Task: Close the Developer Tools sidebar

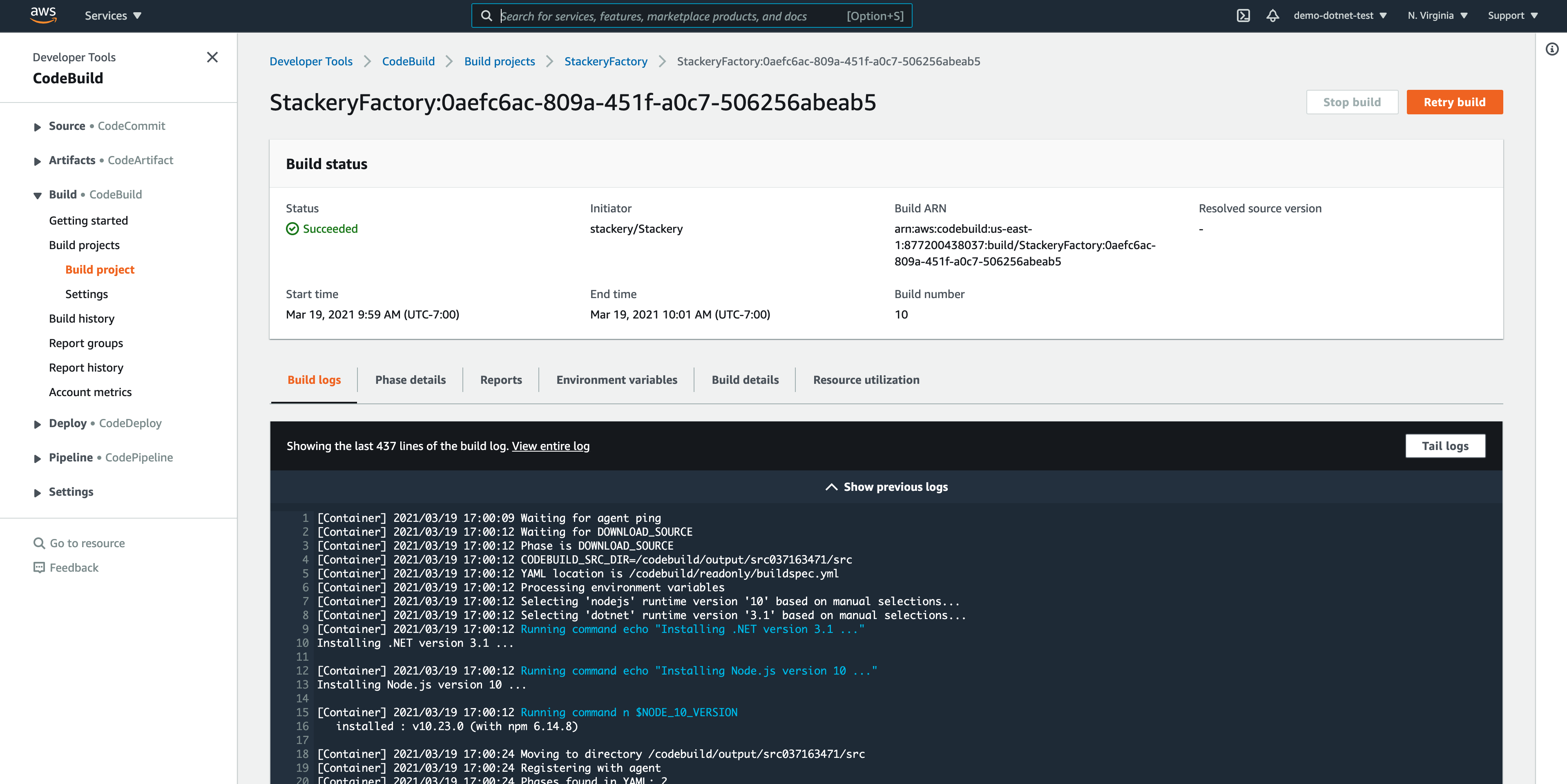Action: [212, 57]
